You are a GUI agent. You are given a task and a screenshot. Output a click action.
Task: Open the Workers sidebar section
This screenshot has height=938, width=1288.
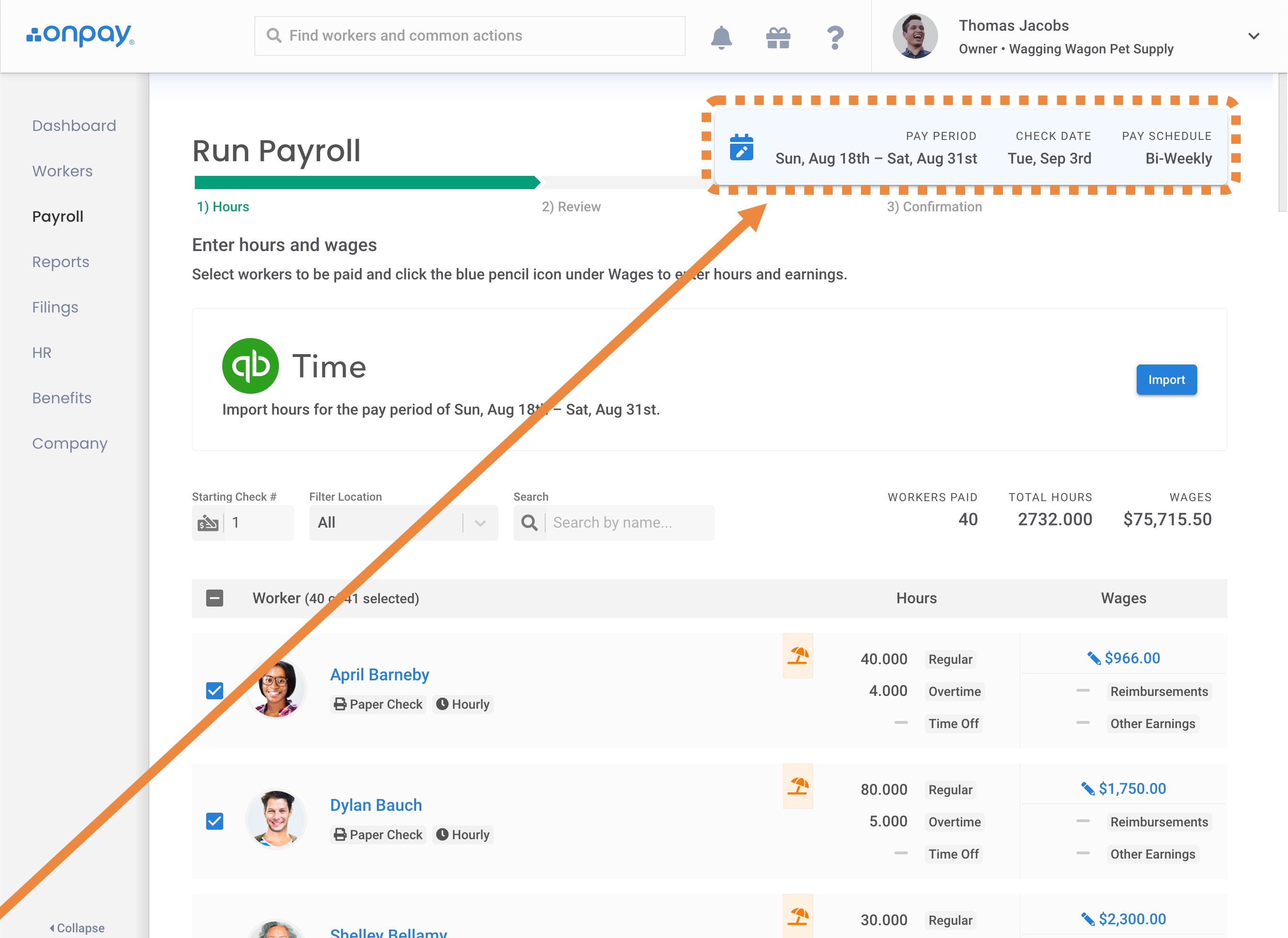pyautogui.click(x=62, y=171)
